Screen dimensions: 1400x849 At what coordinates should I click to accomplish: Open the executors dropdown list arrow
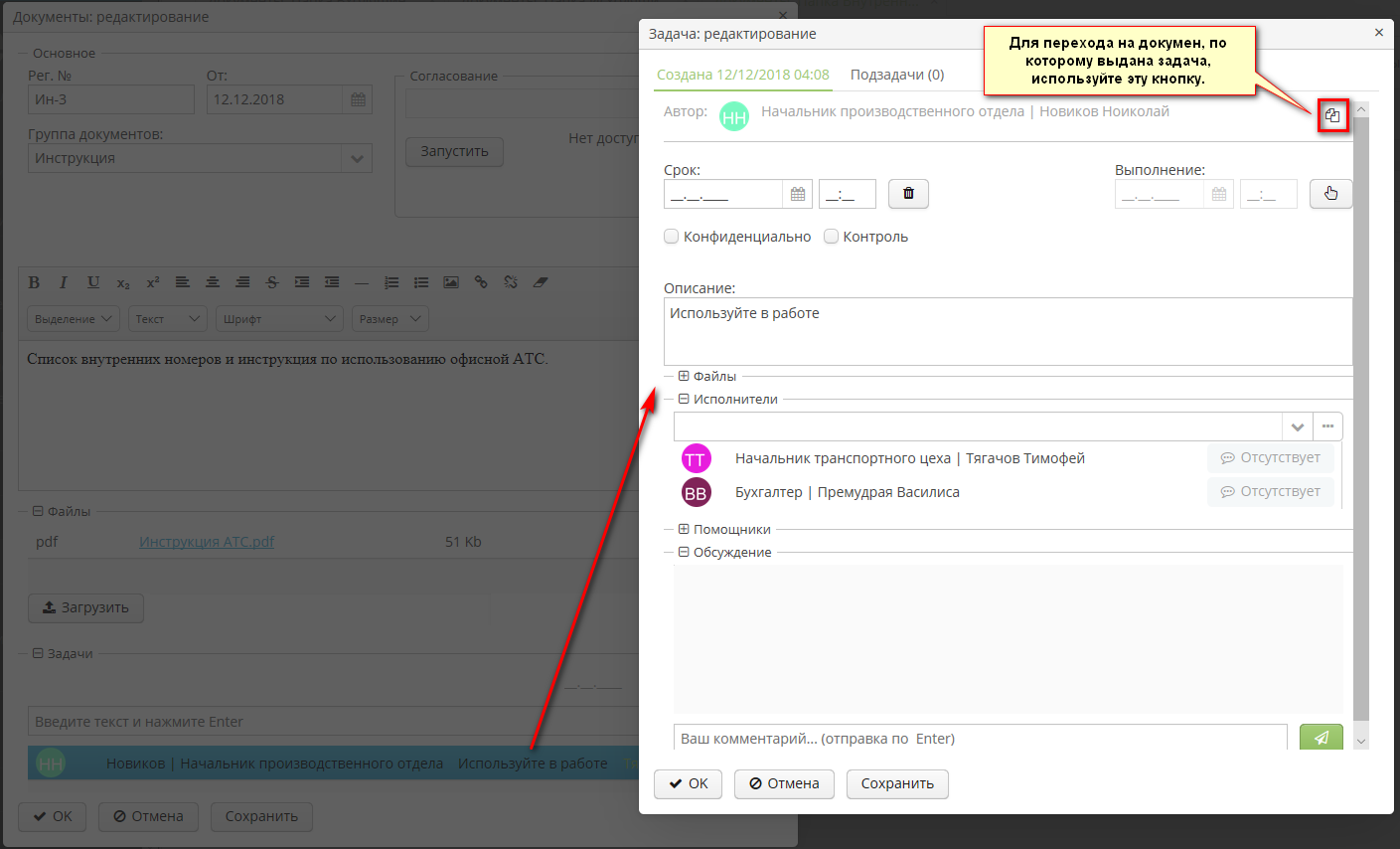(x=1297, y=426)
